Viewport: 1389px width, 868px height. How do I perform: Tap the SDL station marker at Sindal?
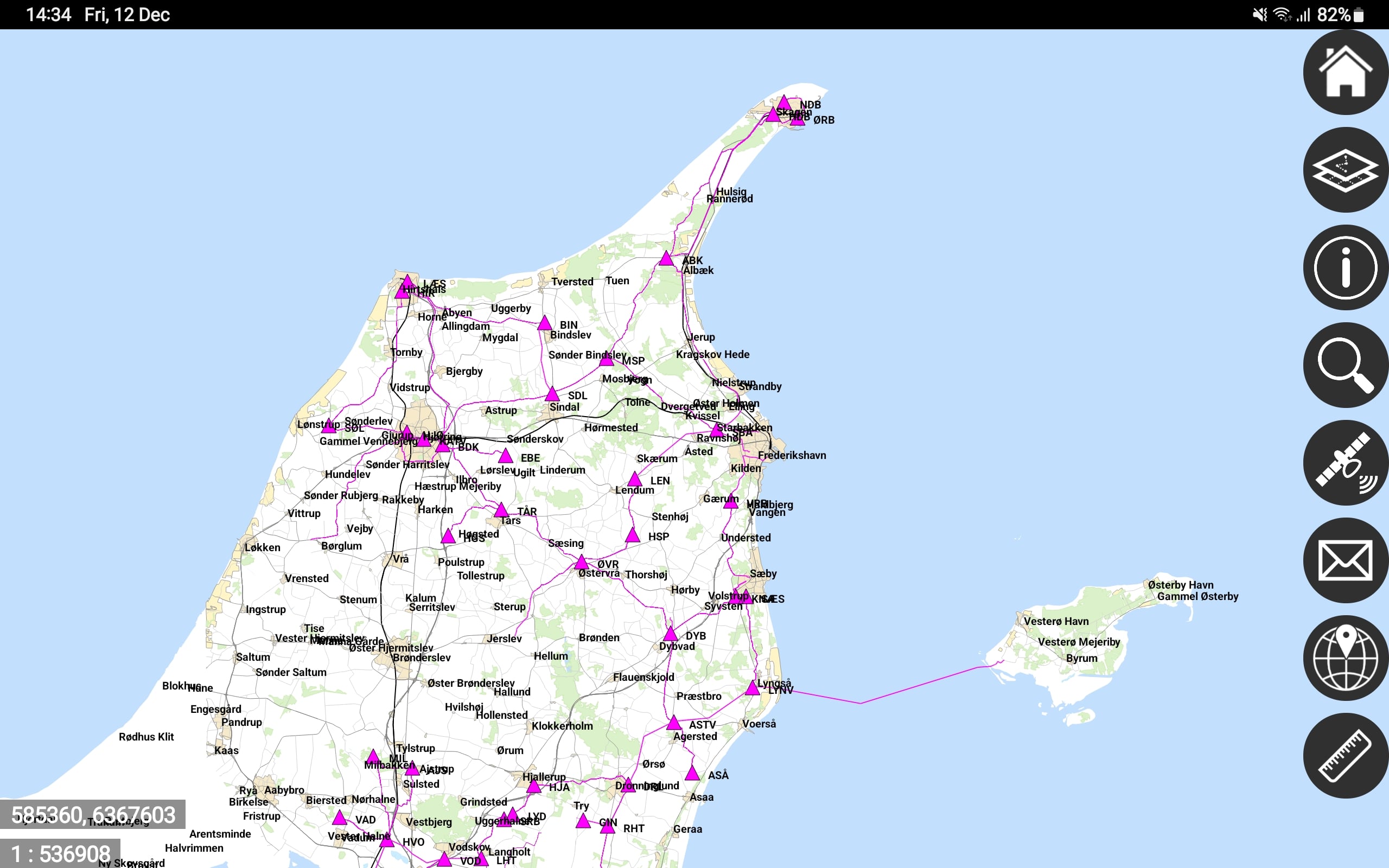[552, 395]
